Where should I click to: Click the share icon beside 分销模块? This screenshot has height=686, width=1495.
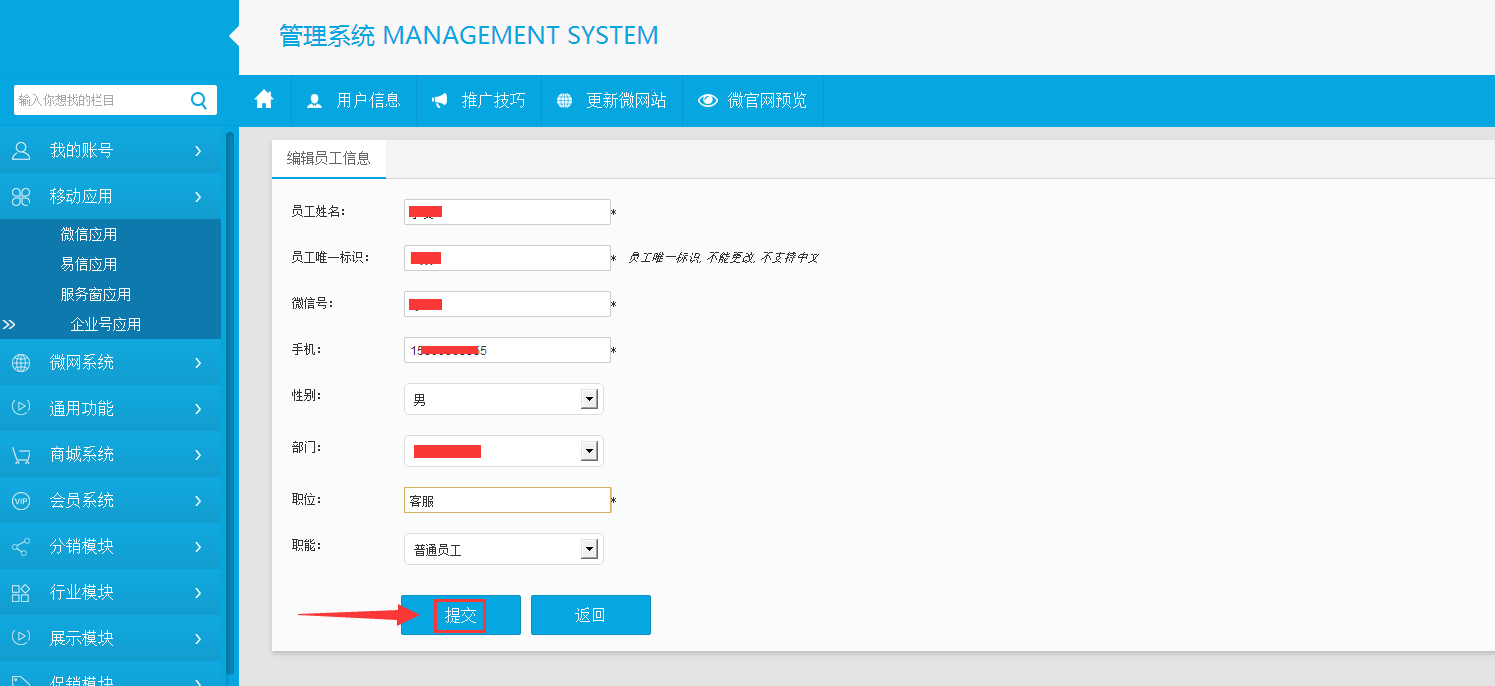pos(21,547)
